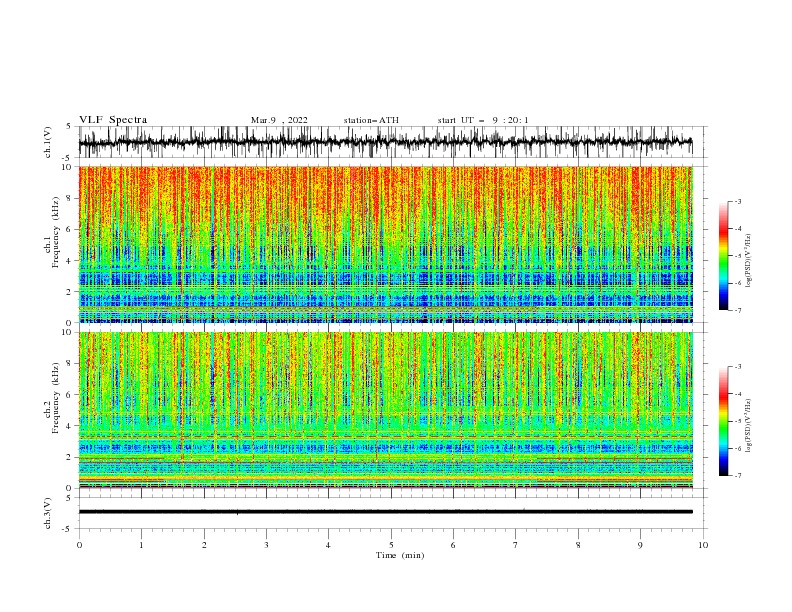This screenshot has height=612, width=792.
Task: Click the ch.1 spectrogram "2" kHz tick label
Action: point(69,292)
